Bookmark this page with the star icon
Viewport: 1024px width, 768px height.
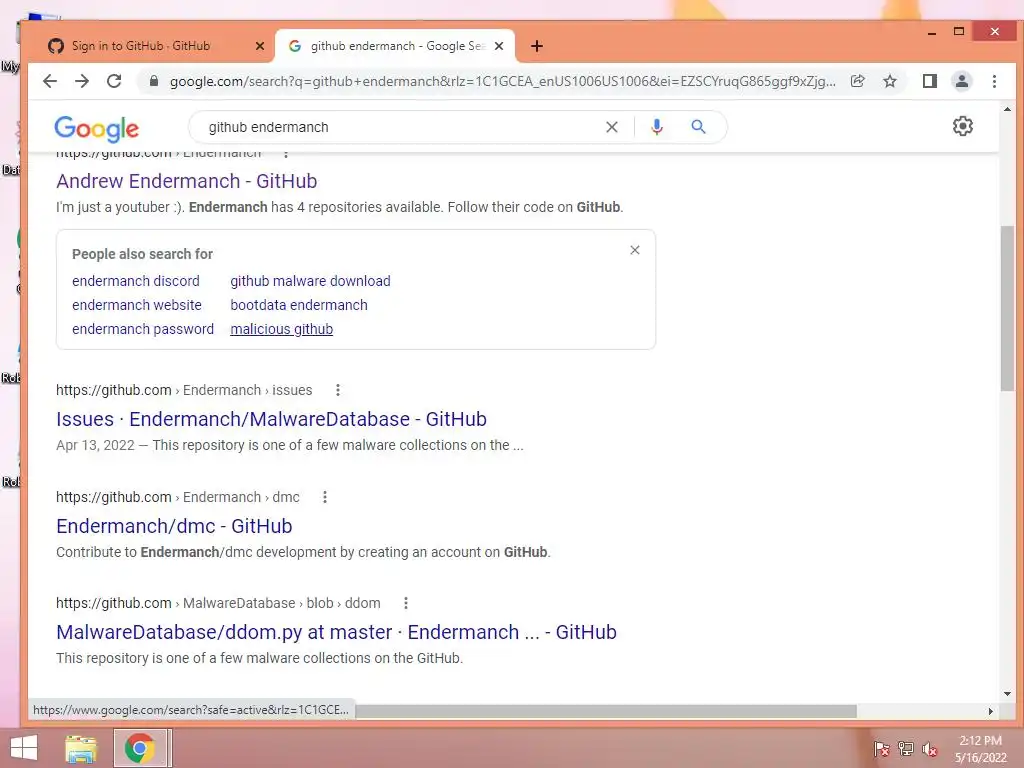point(889,81)
